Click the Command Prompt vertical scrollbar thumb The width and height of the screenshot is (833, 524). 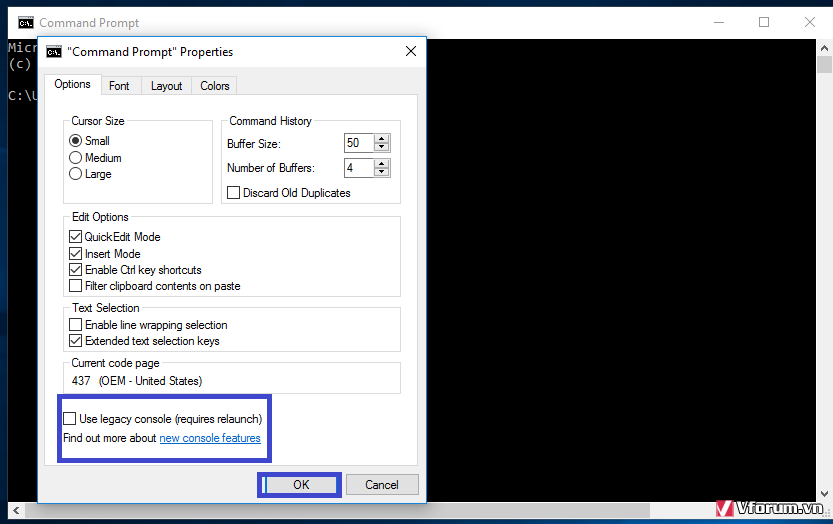tap(824, 65)
